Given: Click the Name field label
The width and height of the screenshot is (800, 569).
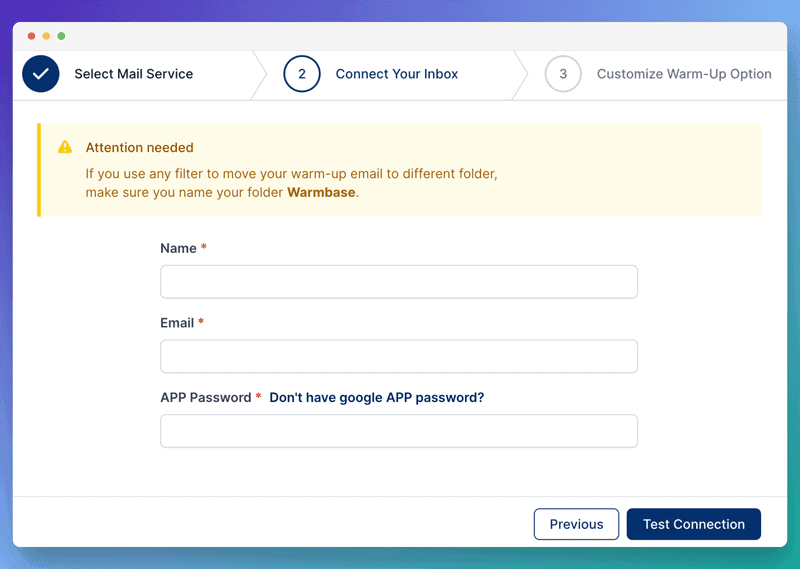Looking at the screenshot, I should tap(178, 249).
